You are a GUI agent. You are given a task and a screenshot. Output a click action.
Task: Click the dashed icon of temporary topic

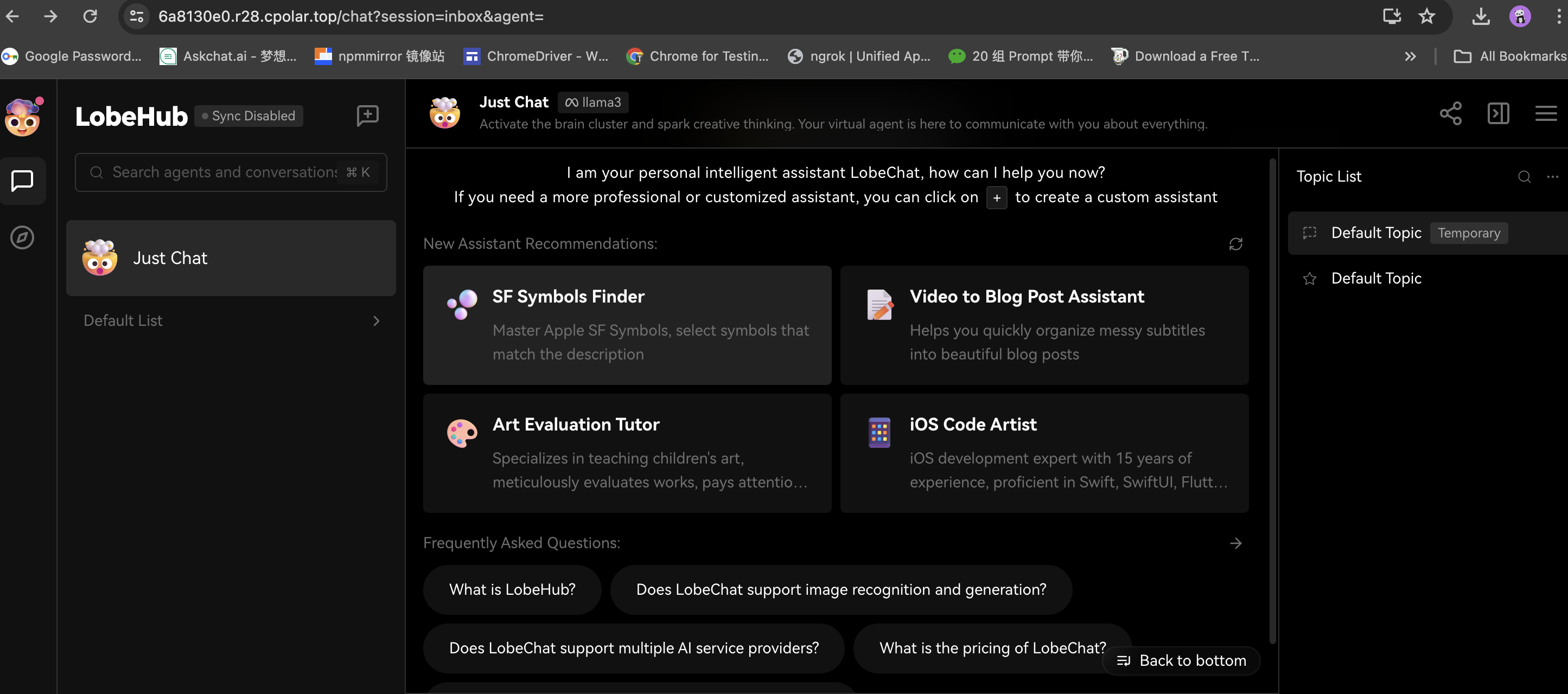coord(1309,233)
